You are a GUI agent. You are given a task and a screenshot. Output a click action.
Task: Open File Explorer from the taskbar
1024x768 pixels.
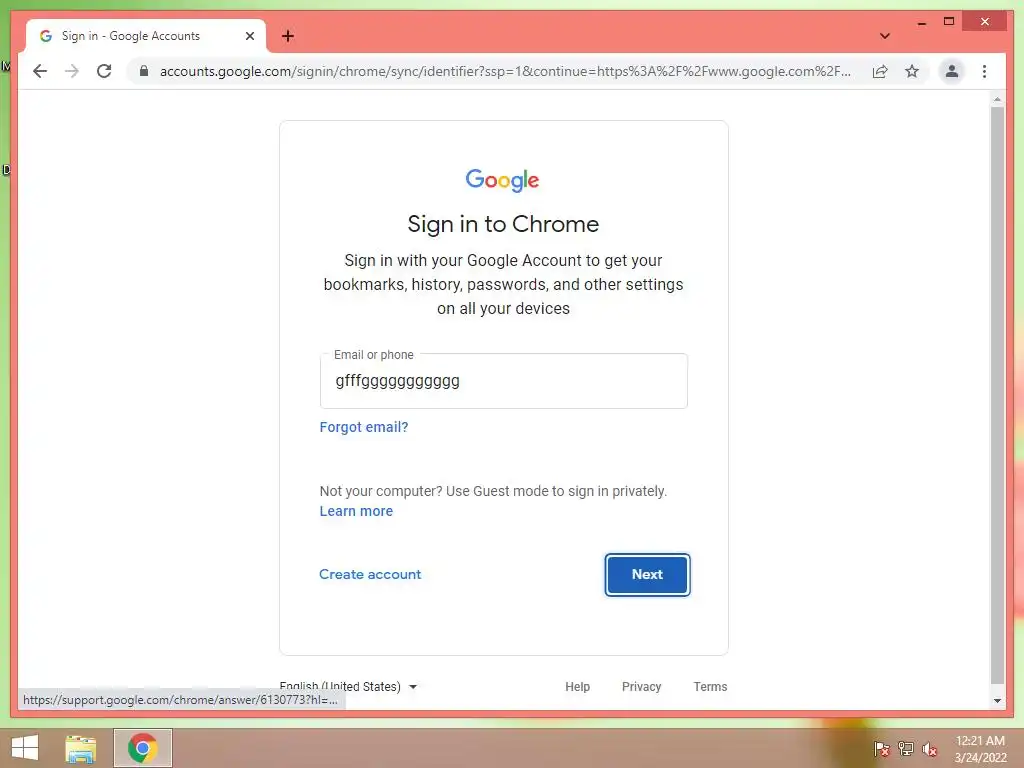pos(80,748)
